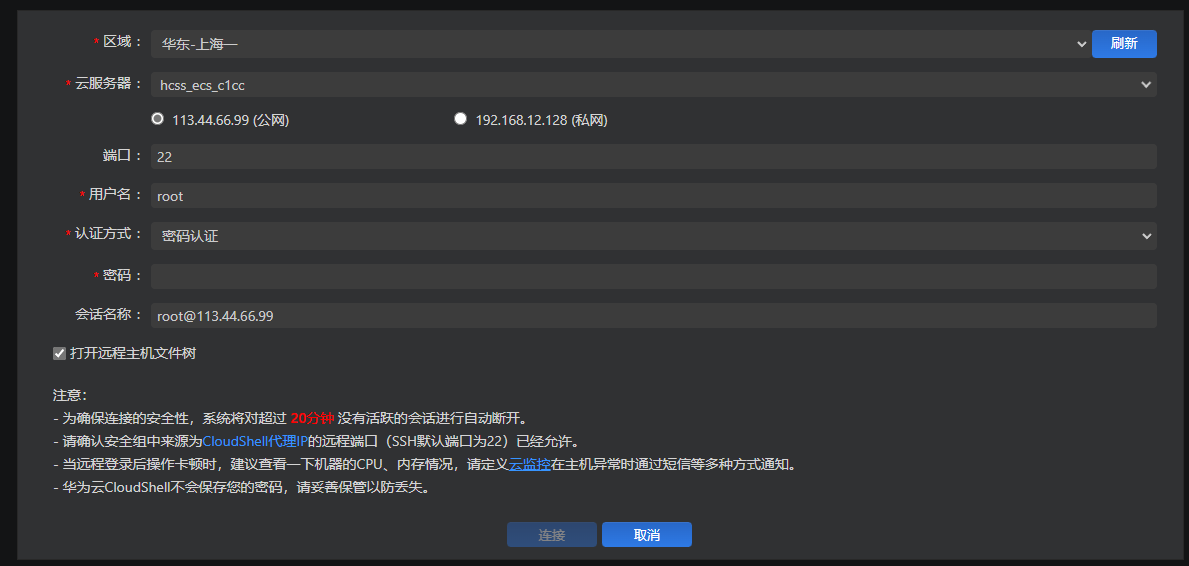Screen dimensions: 1189x566
Task: Open the 区域 region dropdown
Action: (621, 44)
